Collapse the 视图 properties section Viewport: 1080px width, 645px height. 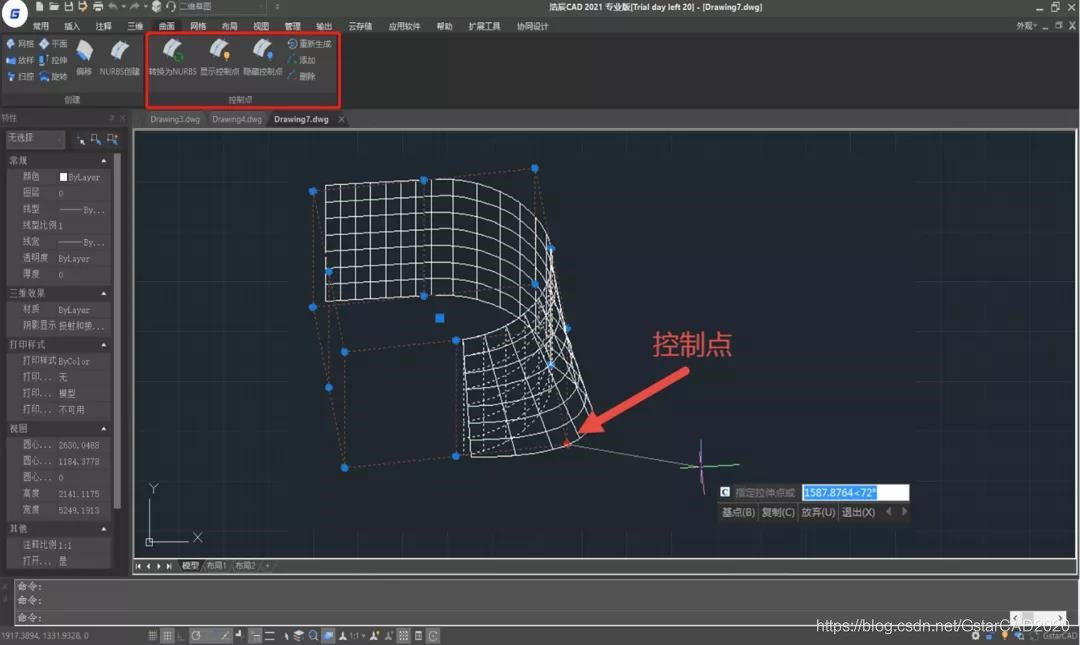103,429
